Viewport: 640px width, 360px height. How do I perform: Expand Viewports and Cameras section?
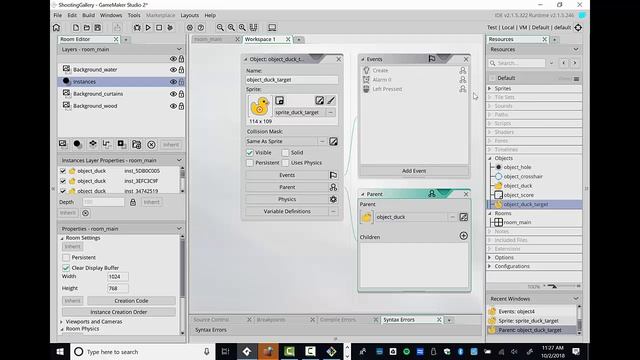coord(62,322)
